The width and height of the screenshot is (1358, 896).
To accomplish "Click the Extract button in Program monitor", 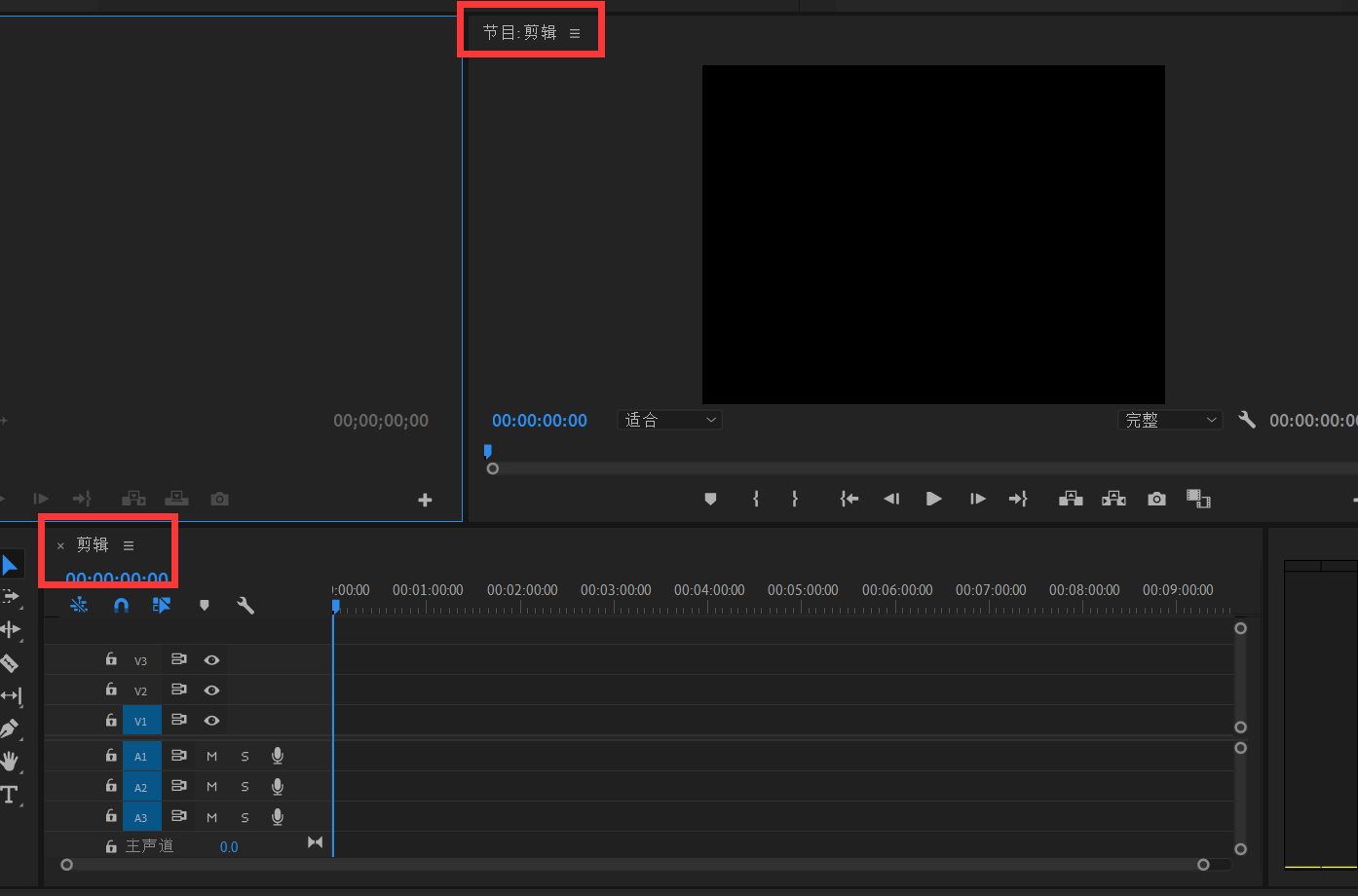I will [1113, 499].
